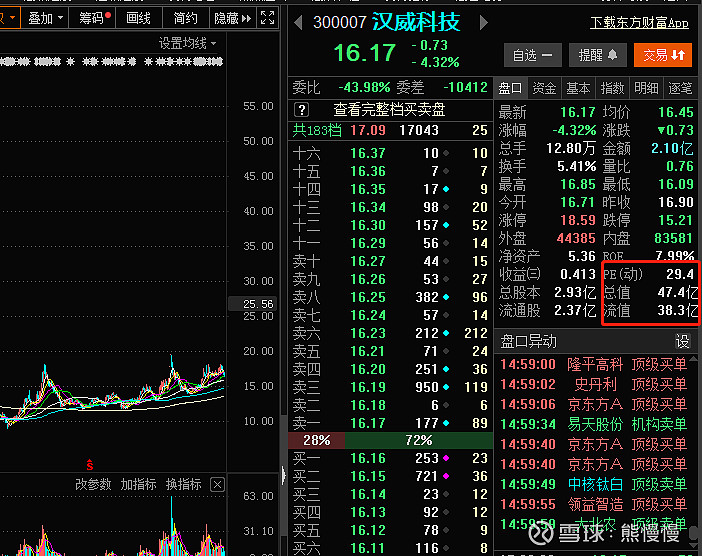
Task: Click the 卖八 16.25 order row
Action: [x=390, y=297]
